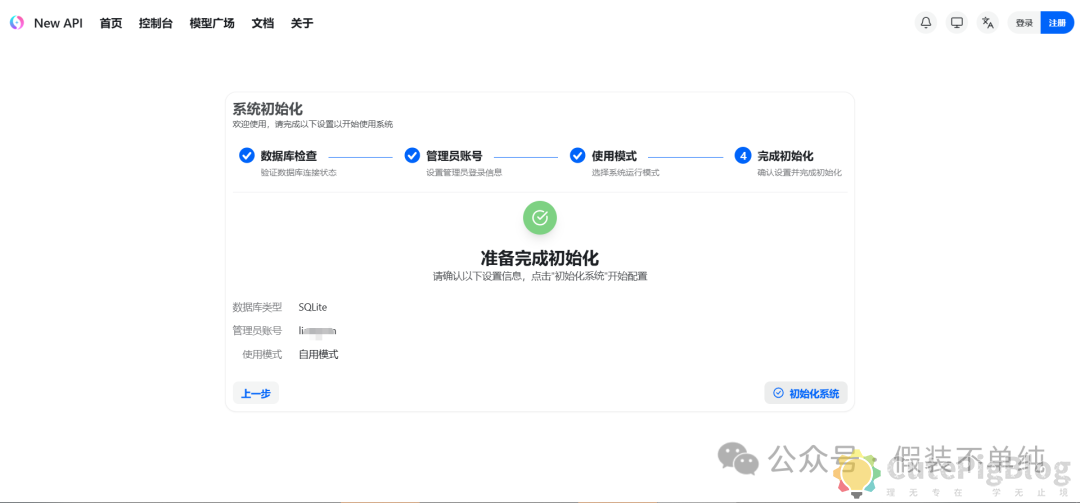Click the 登录 button
1080x503 pixels.
coord(1024,23)
